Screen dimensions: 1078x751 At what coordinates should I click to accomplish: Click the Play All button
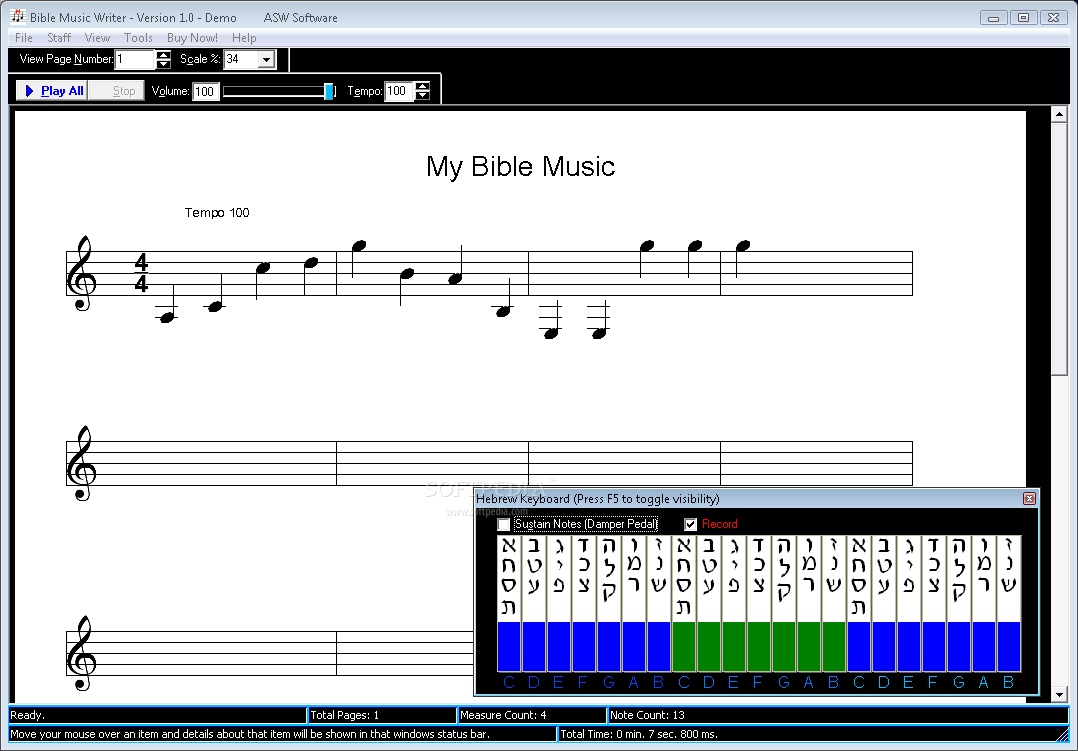point(53,91)
